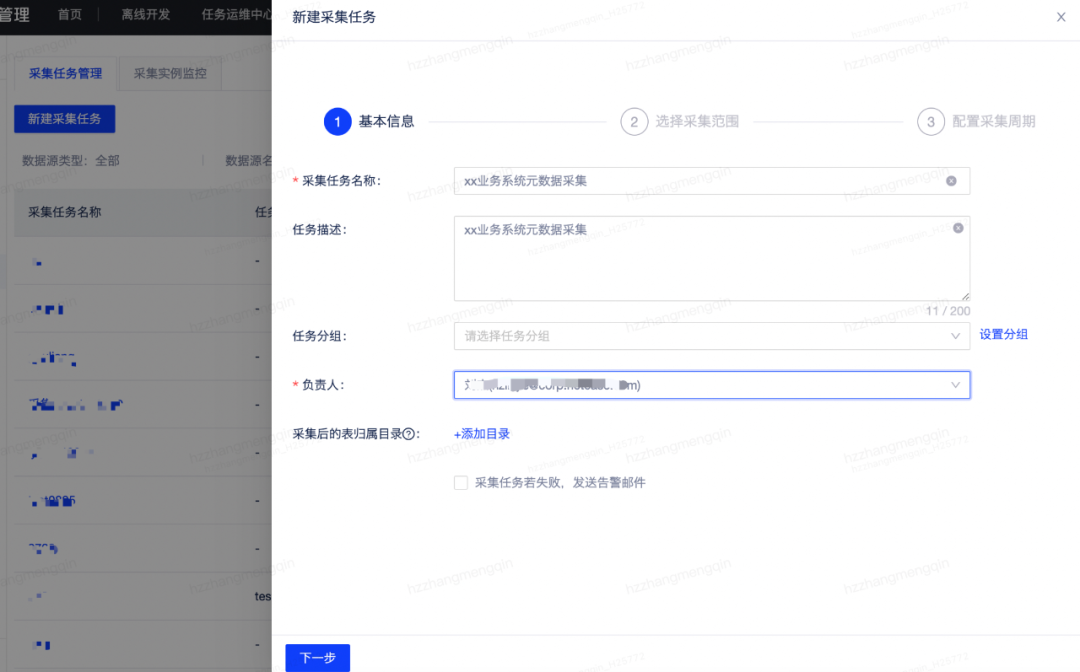Open 任务运维中心 in the top navigation
This screenshot has width=1080, height=672.
point(237,15)
